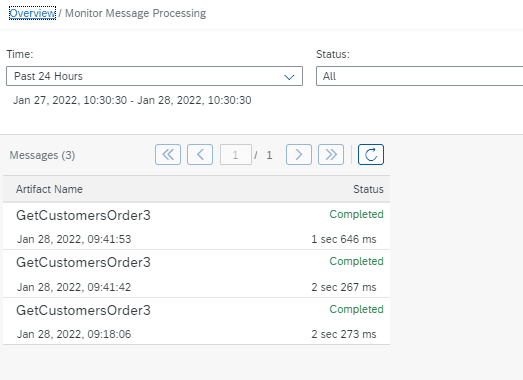Click Completed status of 2 sec 273 ms message
This screenshot has width=523, height=380.
(356, 309)
